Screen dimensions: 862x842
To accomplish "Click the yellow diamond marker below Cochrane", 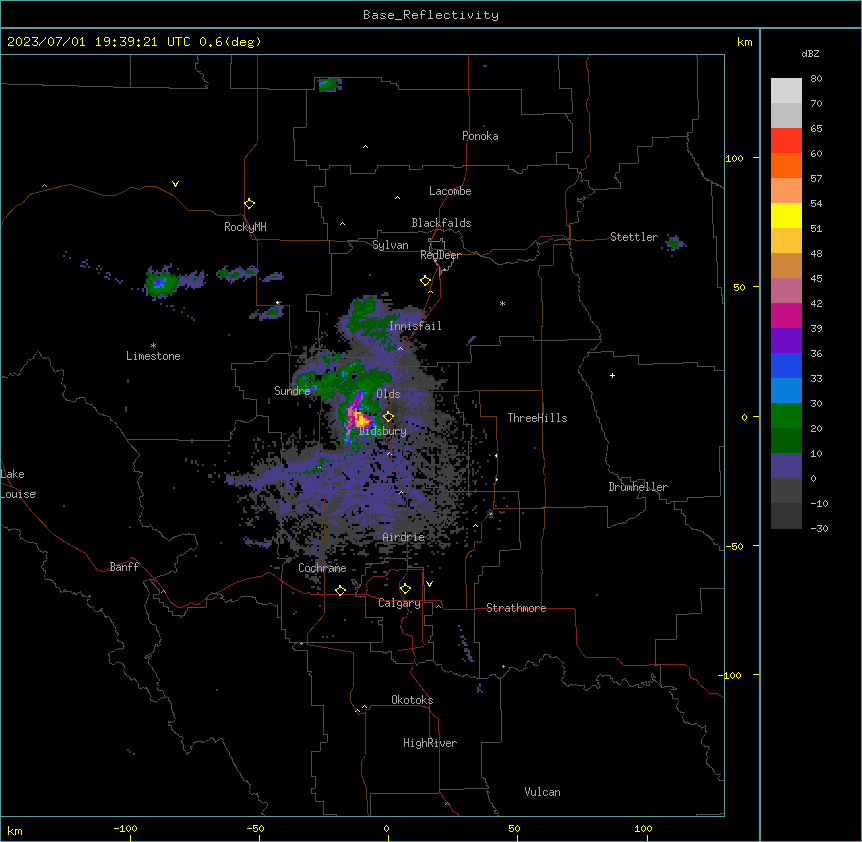I will click(x=340, y=590).
